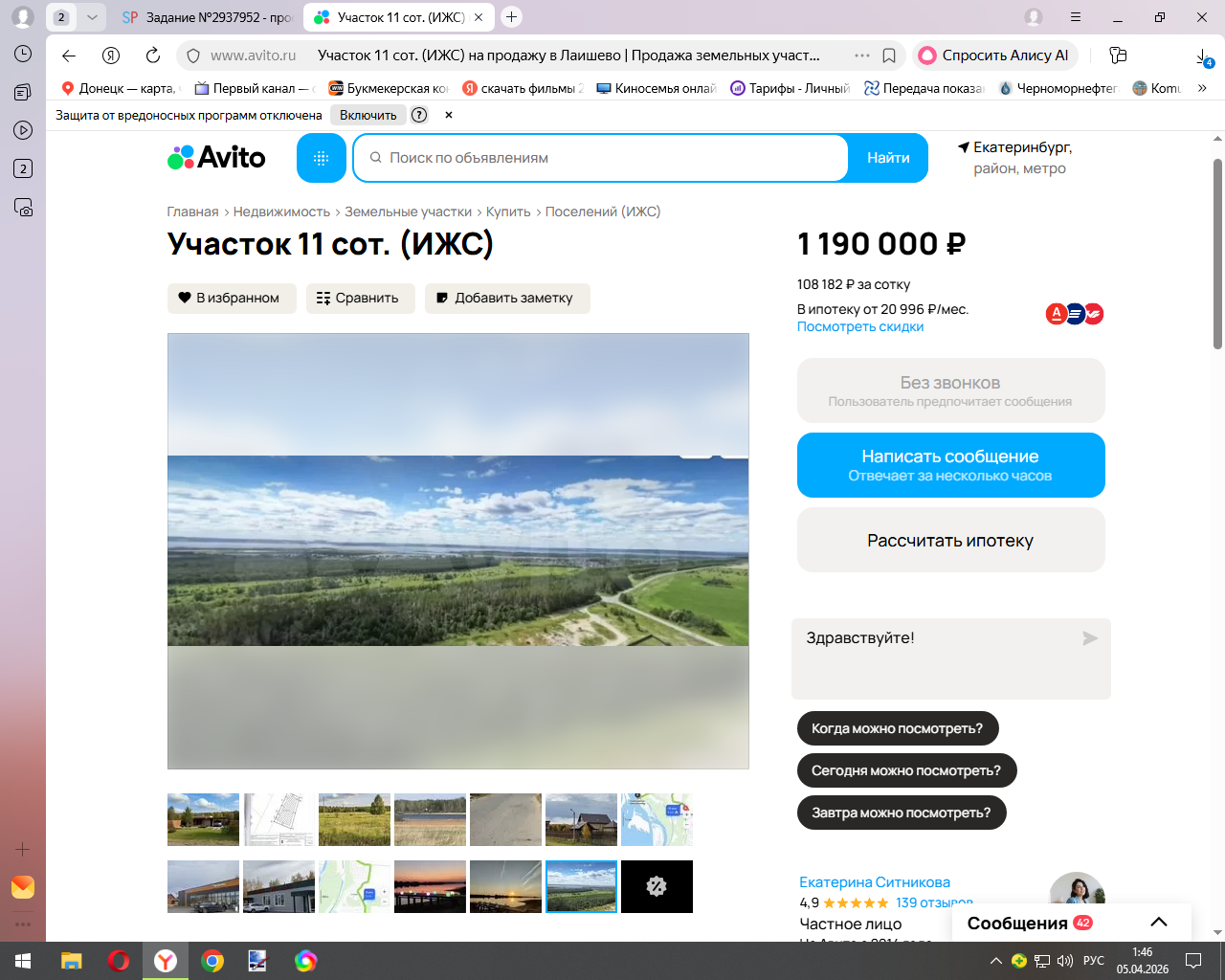This screenshot has height=980, width=1225.
Task: Open the 'Посмотреть скидки' link
Action: (860, 326)
